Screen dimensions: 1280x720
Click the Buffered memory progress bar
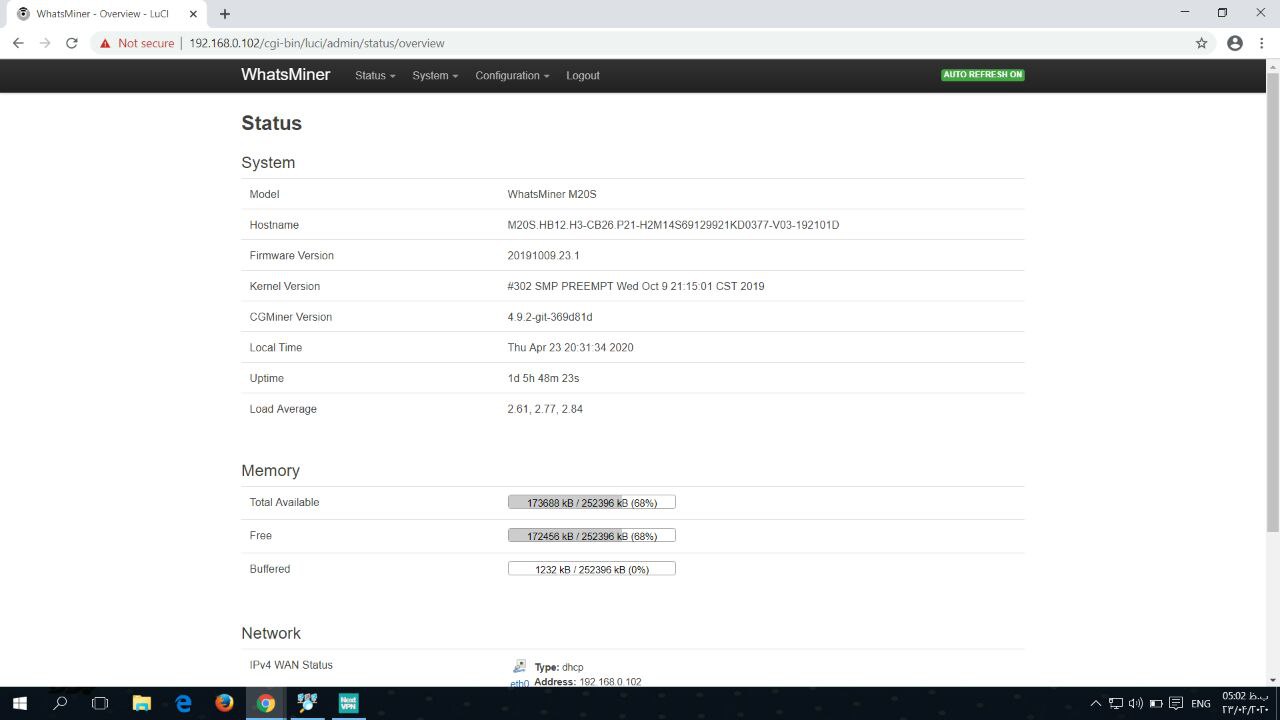tap(592, 568)
